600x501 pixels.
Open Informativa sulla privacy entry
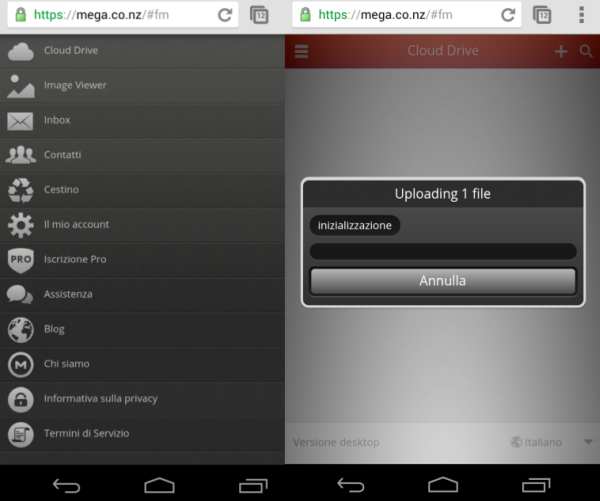coord(142,400)
